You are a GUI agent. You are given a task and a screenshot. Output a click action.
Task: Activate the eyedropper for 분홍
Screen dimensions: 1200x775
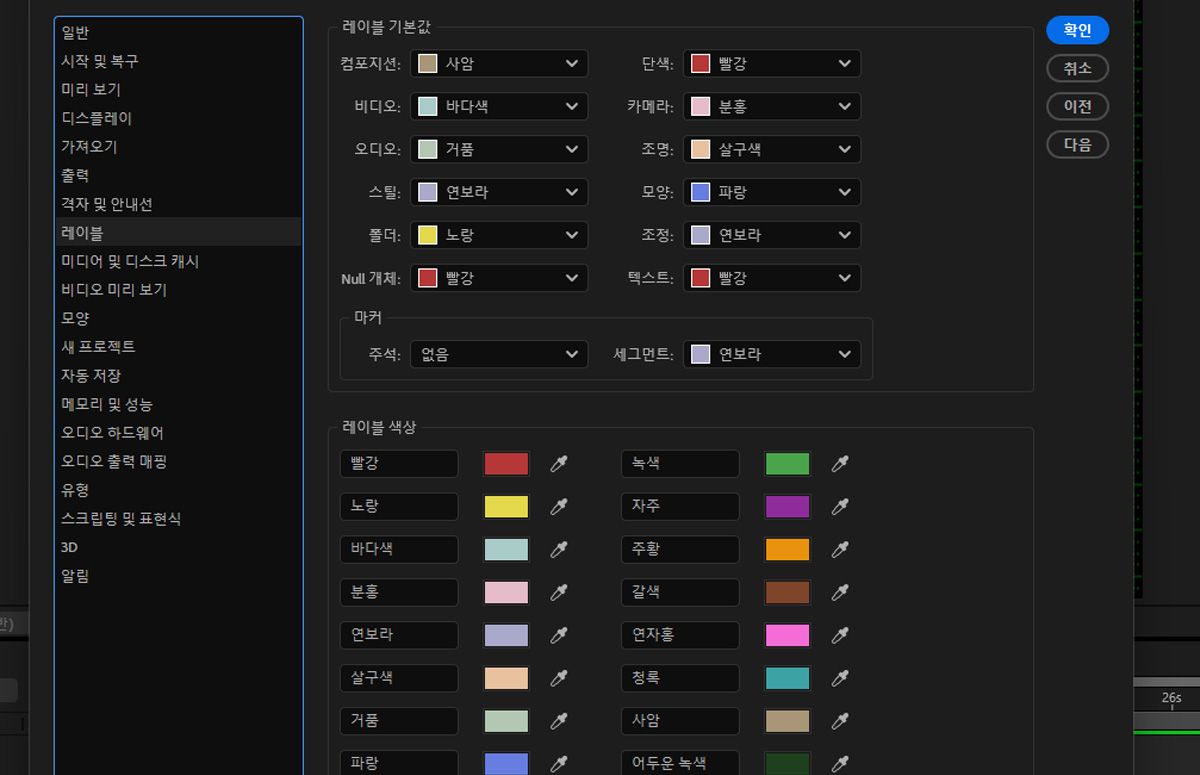tap(558, 592)
